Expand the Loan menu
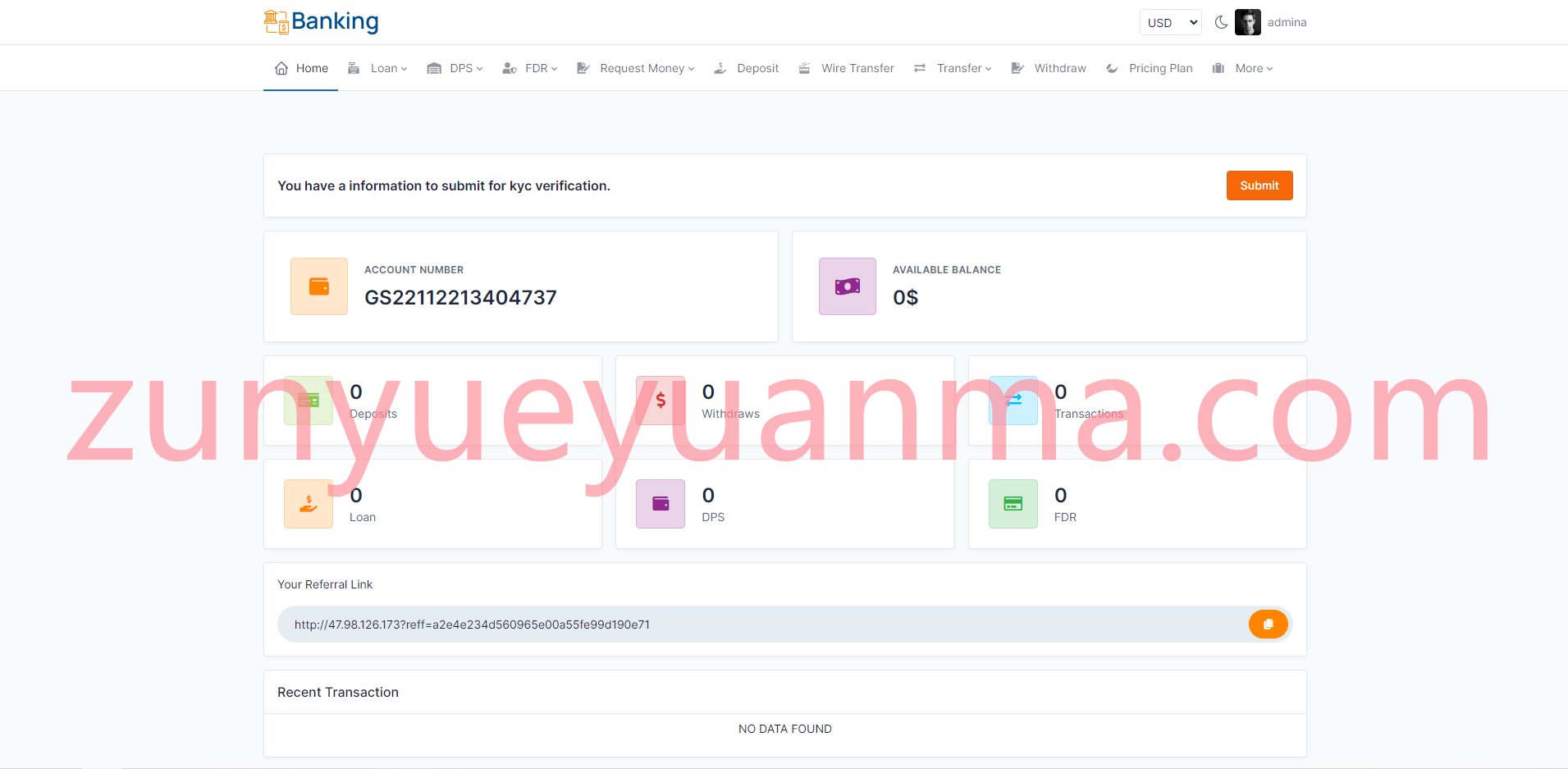The width and height of the screenshot is (1568, 769). tap(377, 68)
